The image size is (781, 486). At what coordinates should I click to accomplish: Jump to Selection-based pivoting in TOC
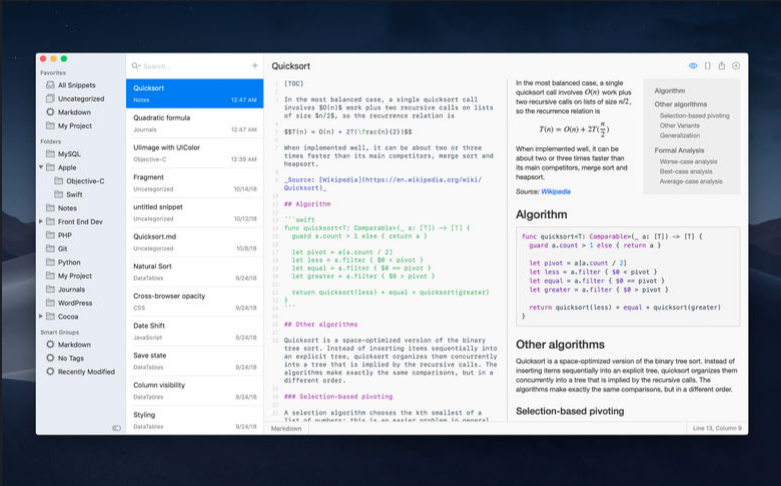tap(694, 116)
